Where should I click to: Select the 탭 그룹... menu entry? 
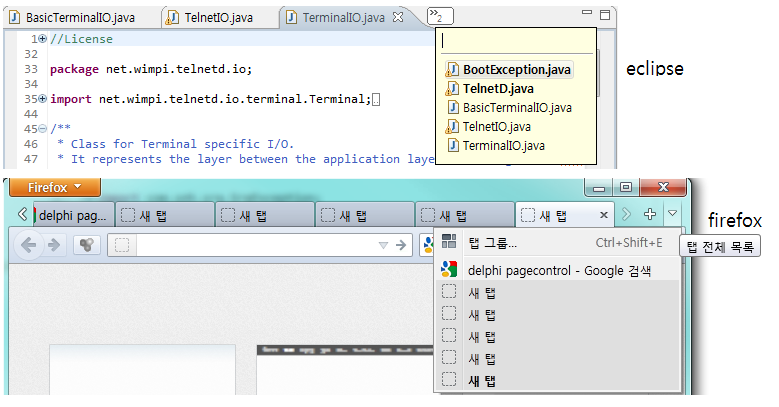(x=493, y=243)
